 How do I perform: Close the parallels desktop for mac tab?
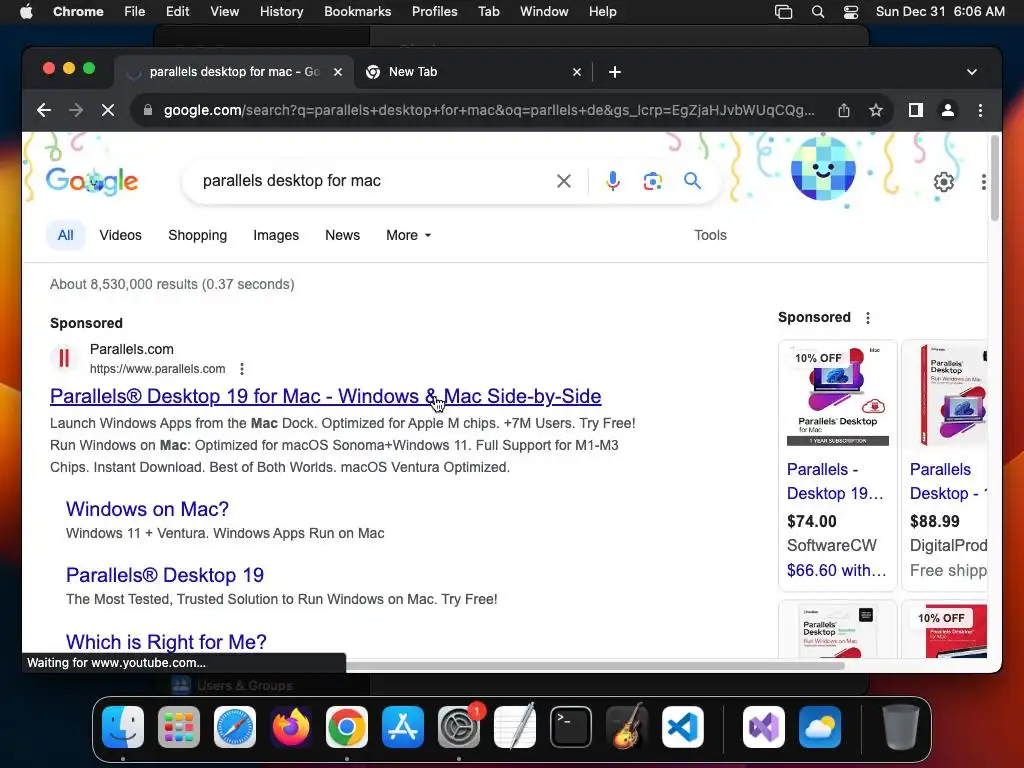pos(338,72)
